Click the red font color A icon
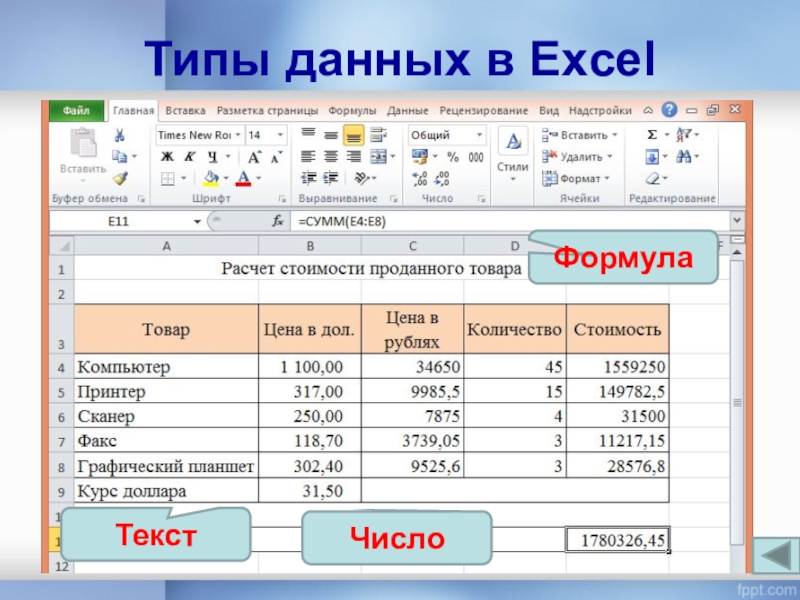 (244, 178)
